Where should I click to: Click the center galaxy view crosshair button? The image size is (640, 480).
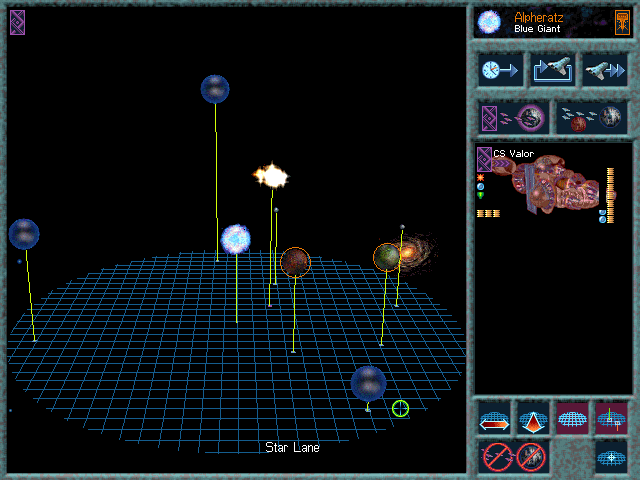point(611,457)
